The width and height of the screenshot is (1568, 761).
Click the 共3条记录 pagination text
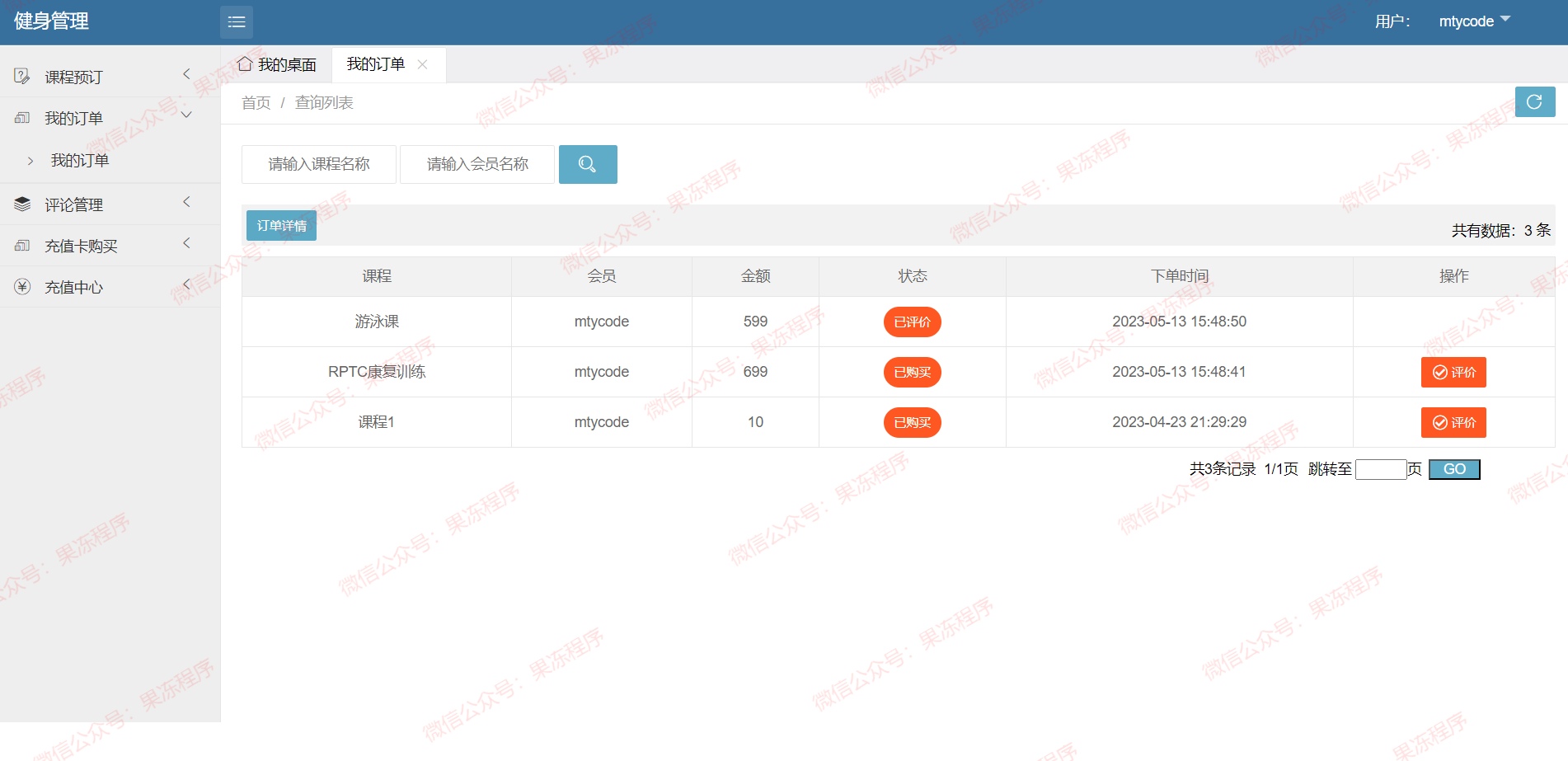pyautogui.click(x=1223, y=469)
